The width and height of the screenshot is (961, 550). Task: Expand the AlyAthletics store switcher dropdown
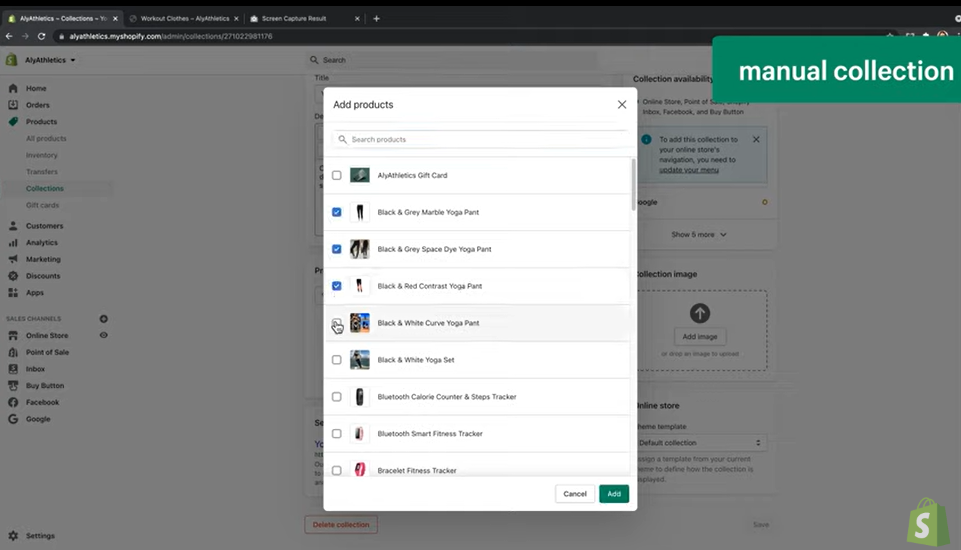click(x=50, y=60)
